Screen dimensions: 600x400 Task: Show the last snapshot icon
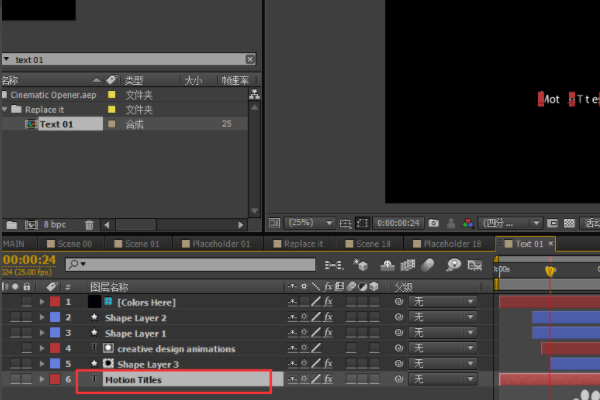coord(451,223)
